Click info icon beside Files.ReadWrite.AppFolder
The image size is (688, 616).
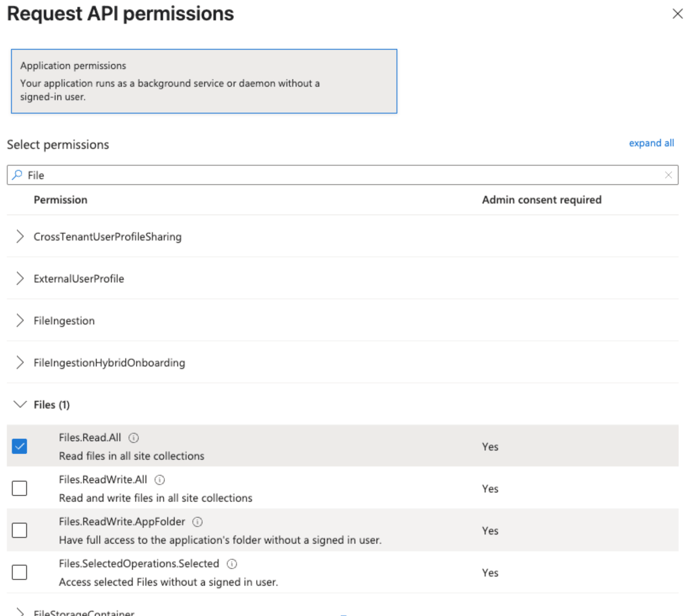197,522
